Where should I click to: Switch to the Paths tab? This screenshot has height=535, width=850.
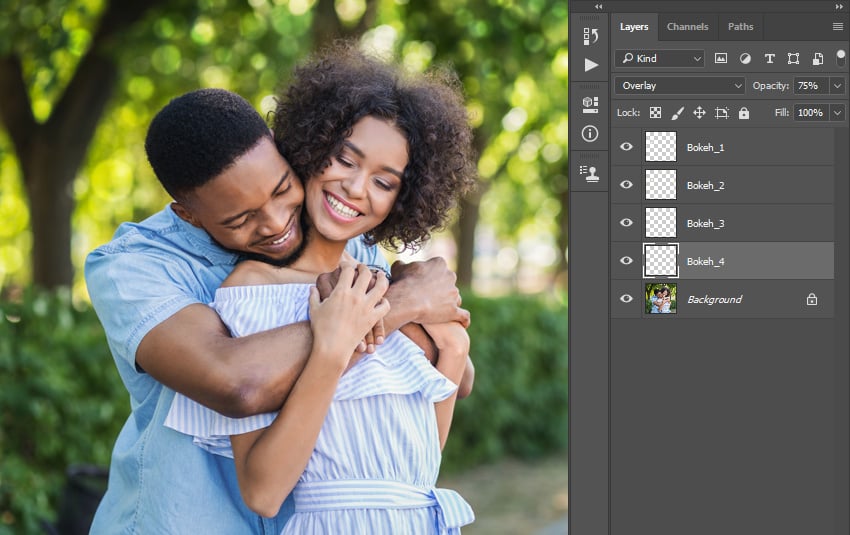[x=740, y=27]
